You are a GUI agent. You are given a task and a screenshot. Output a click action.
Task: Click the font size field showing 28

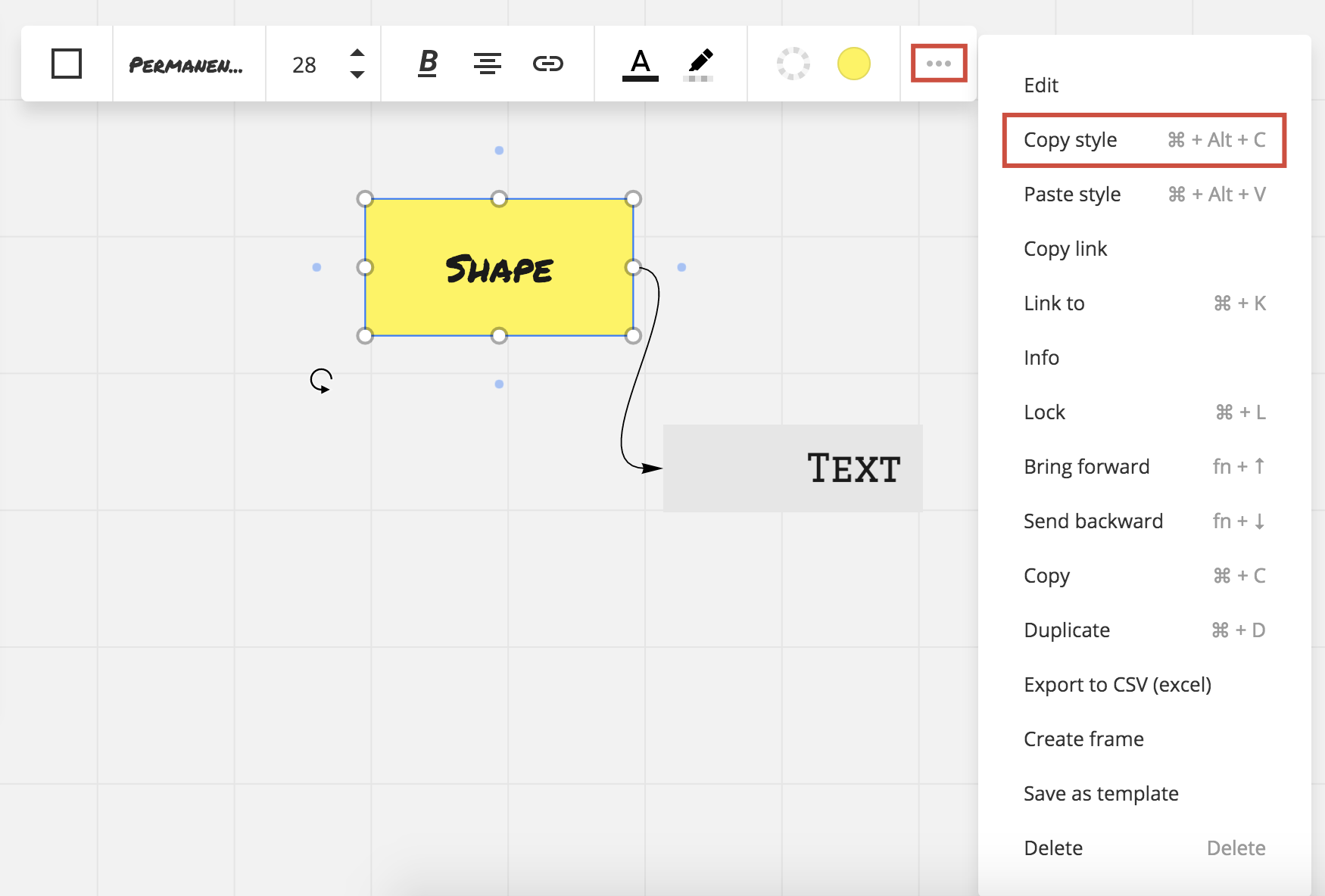(x=304, y=65)
